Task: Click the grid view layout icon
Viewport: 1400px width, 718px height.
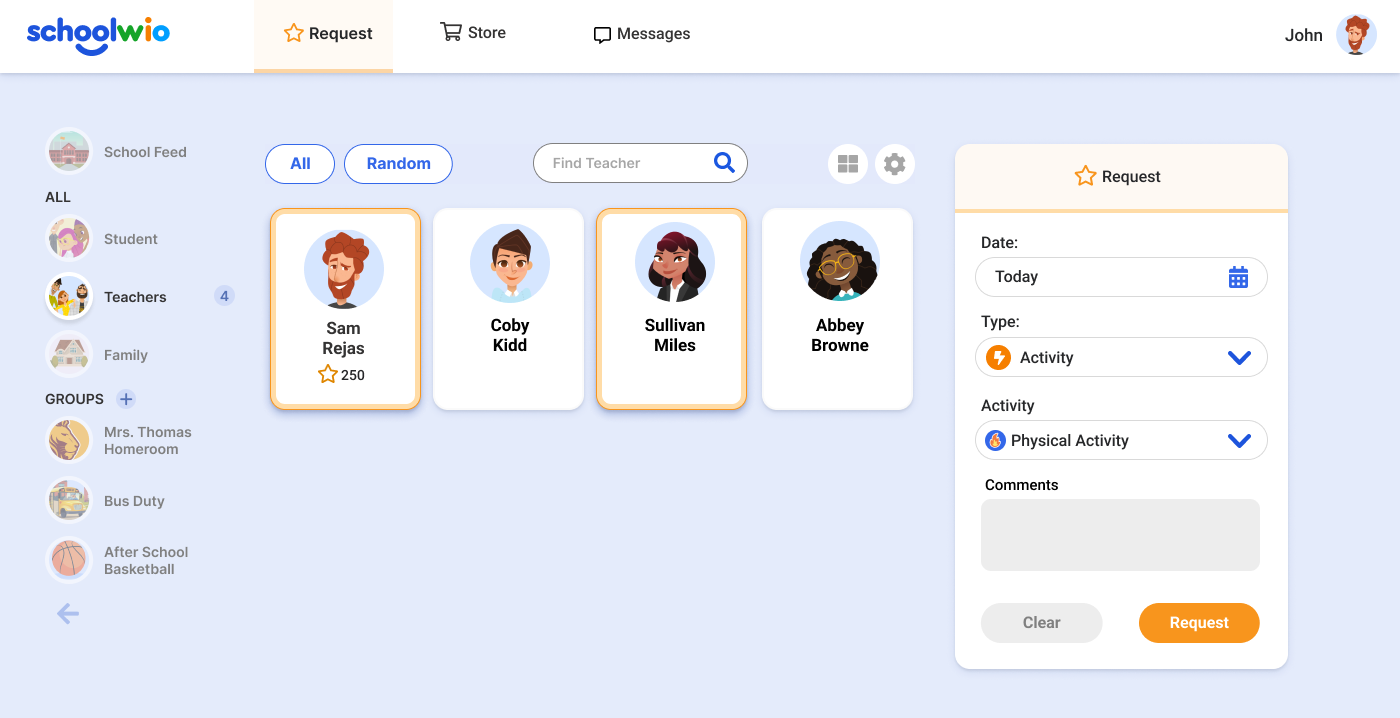Action: [848, 164]
